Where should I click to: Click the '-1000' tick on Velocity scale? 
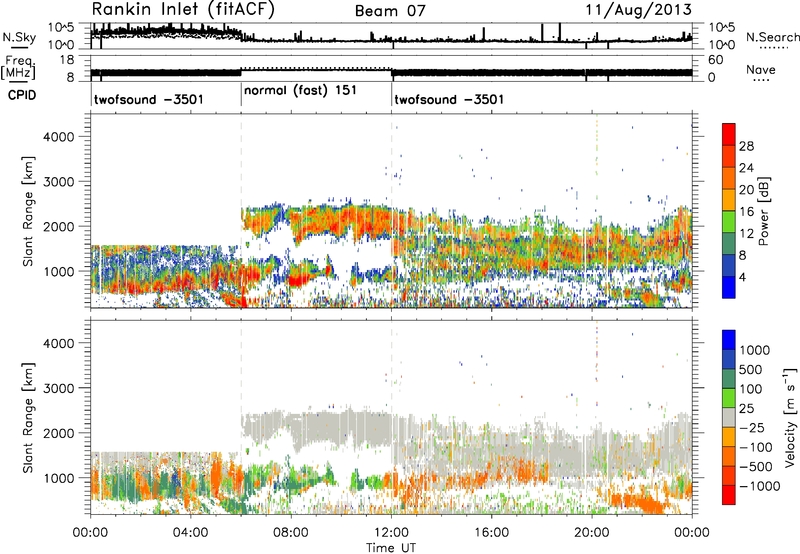pyautogui.click(x=759, y=486)
